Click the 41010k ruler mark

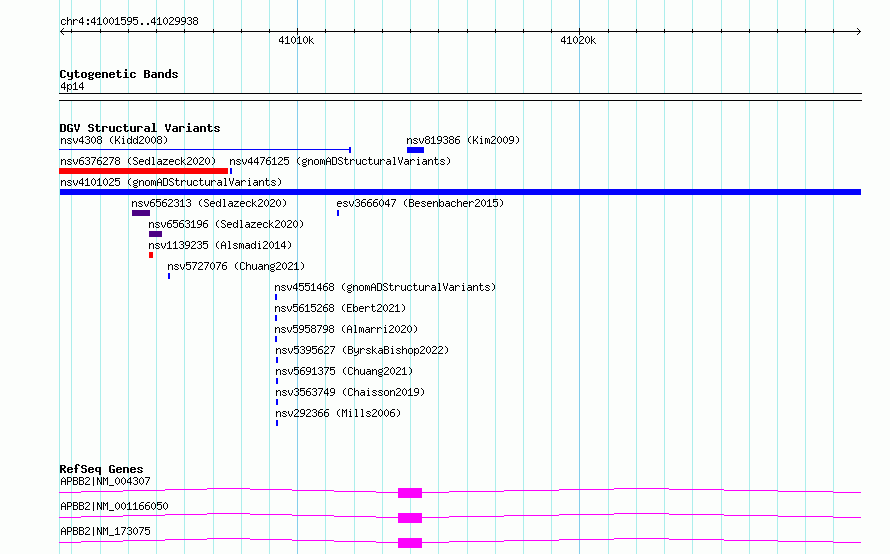pyautogui.click(x=296, y=40)
